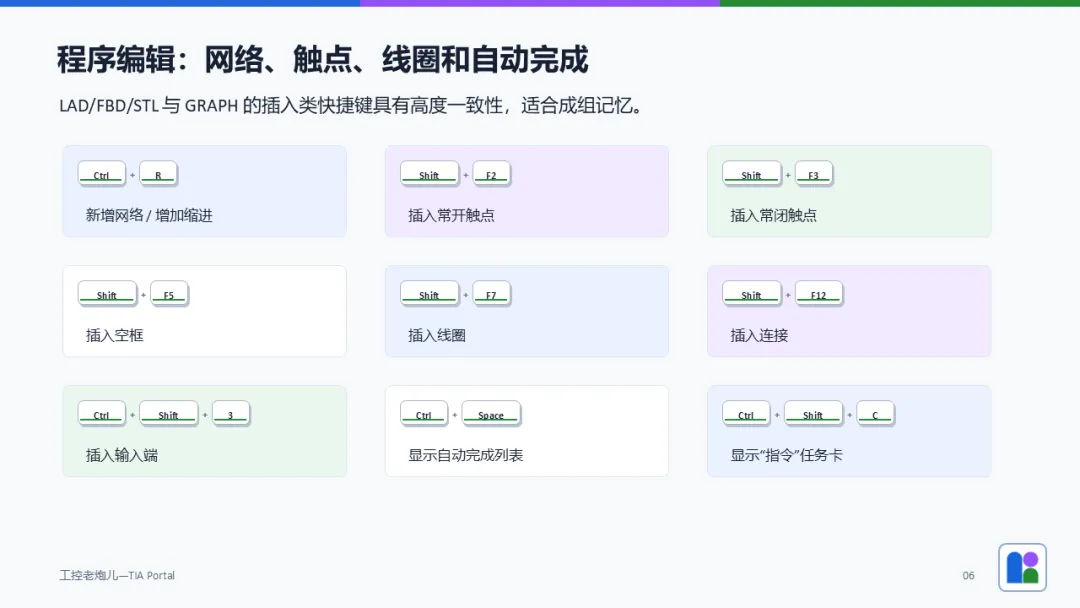This screenshot has height=608, width=1080.
Task: Select the label '插入常开触点'
Action: 451,216
